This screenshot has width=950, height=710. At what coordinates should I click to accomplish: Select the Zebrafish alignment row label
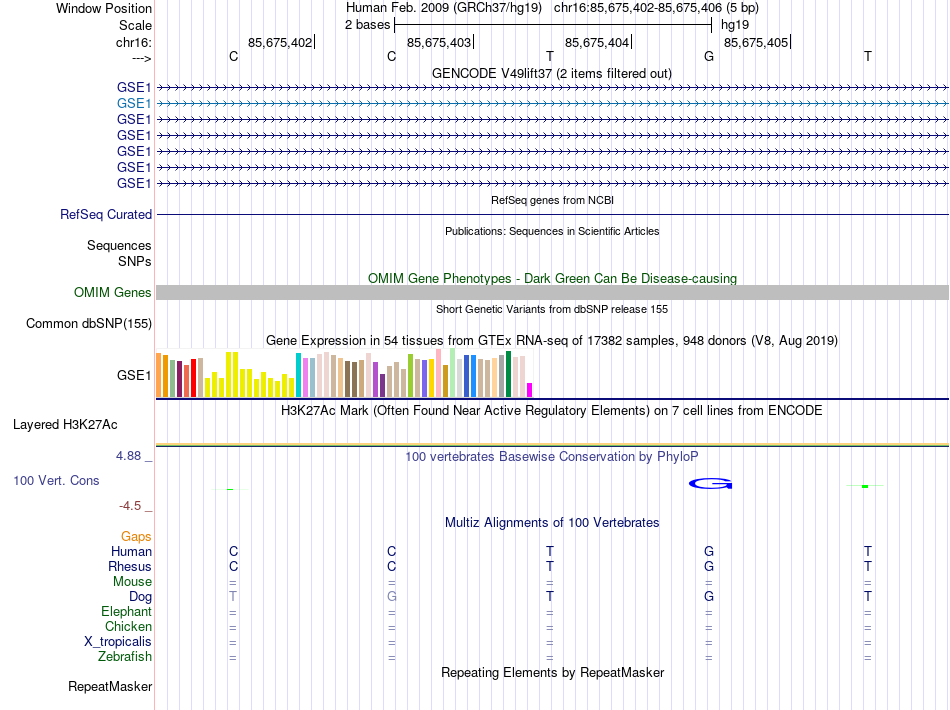coord(125,656)
